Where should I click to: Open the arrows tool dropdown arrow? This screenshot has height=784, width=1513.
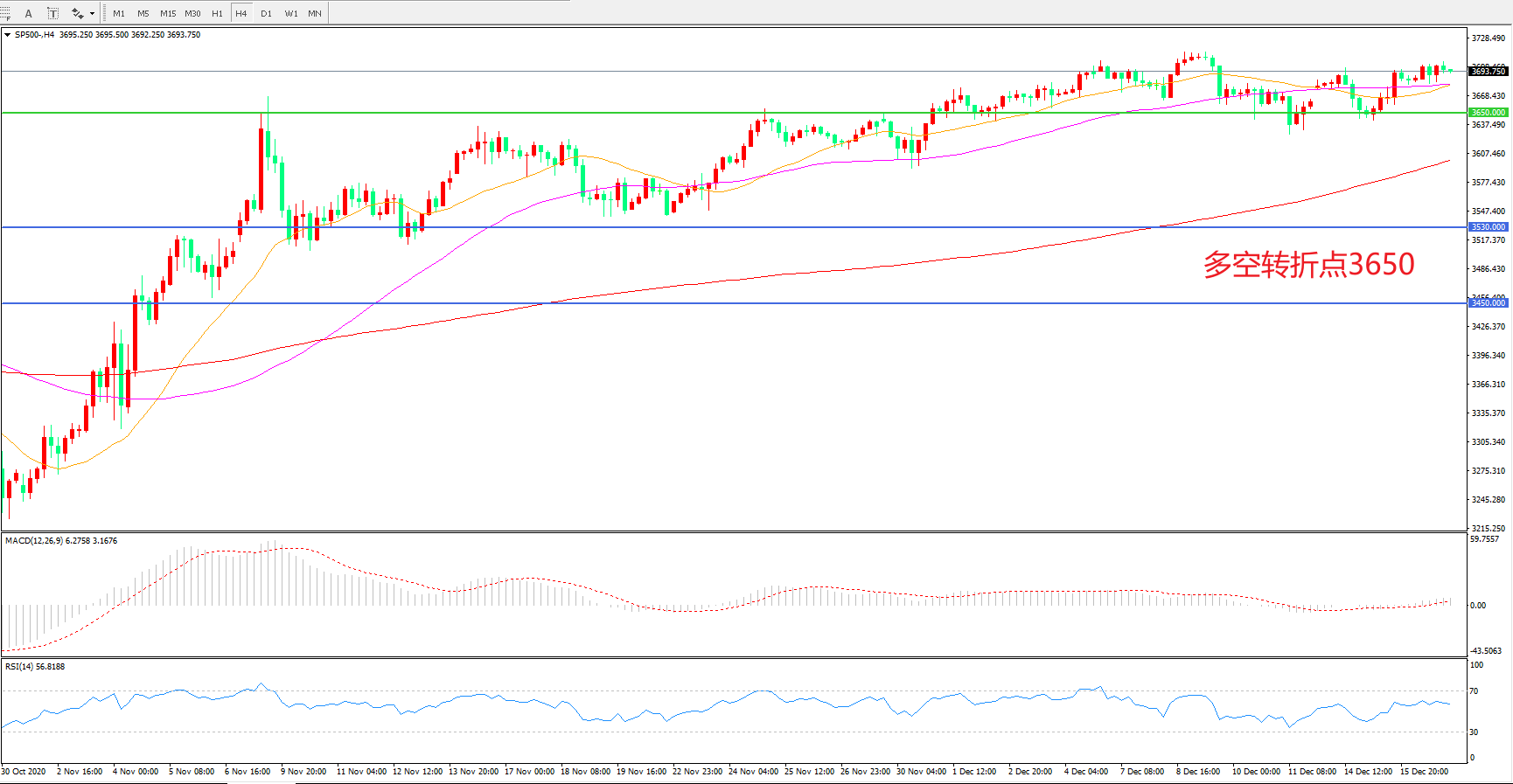92,13
